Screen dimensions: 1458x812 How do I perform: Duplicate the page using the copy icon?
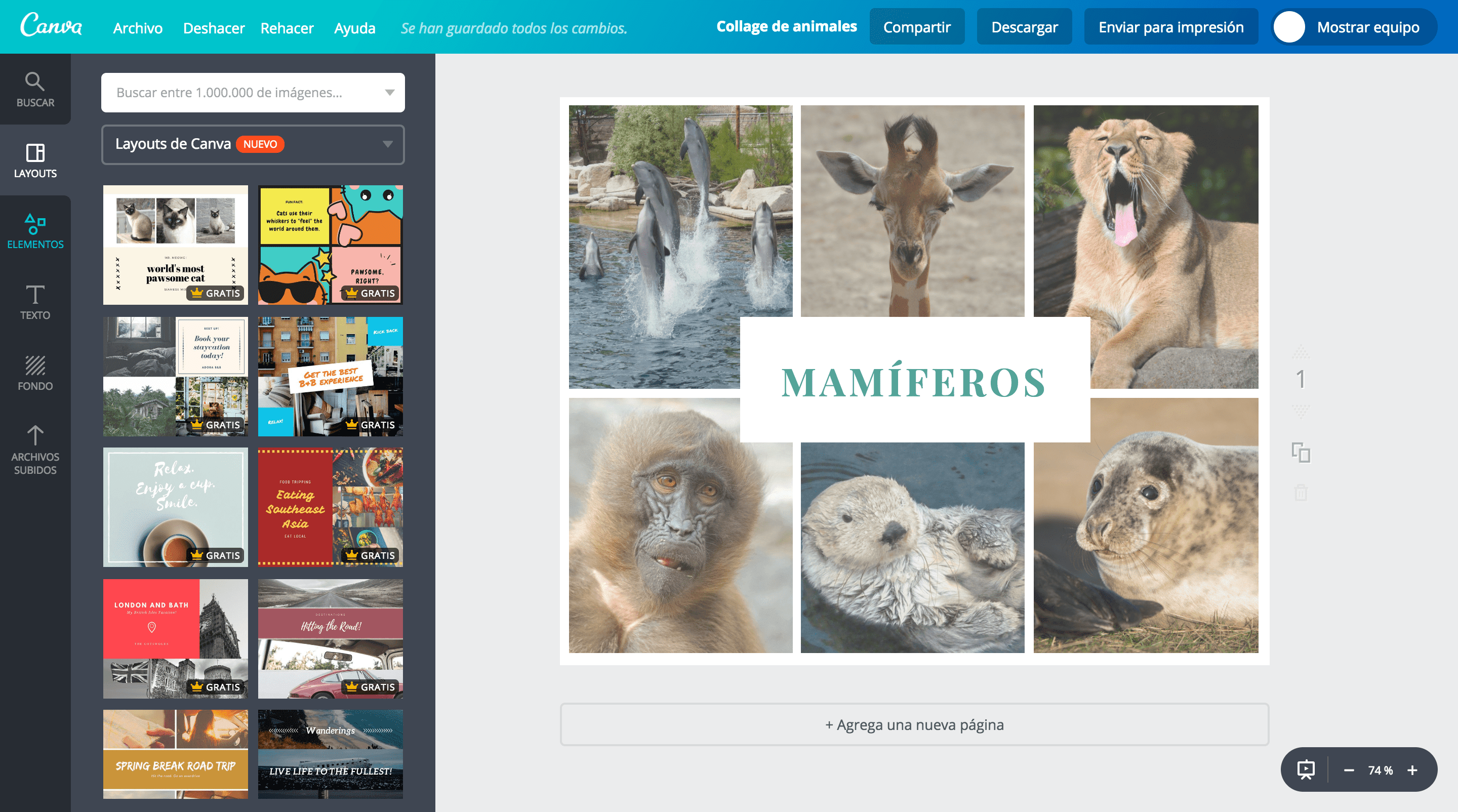(x=1301, y=452)
